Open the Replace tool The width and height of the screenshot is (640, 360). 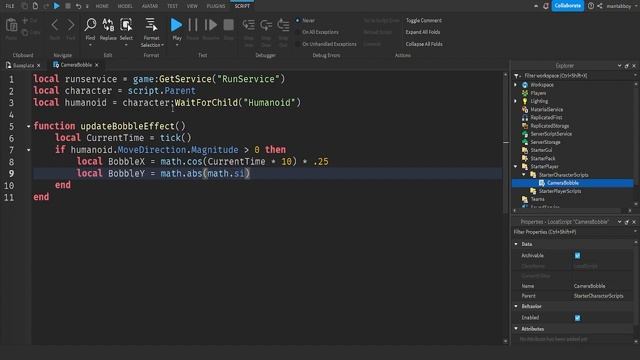[x=108, y=25]
